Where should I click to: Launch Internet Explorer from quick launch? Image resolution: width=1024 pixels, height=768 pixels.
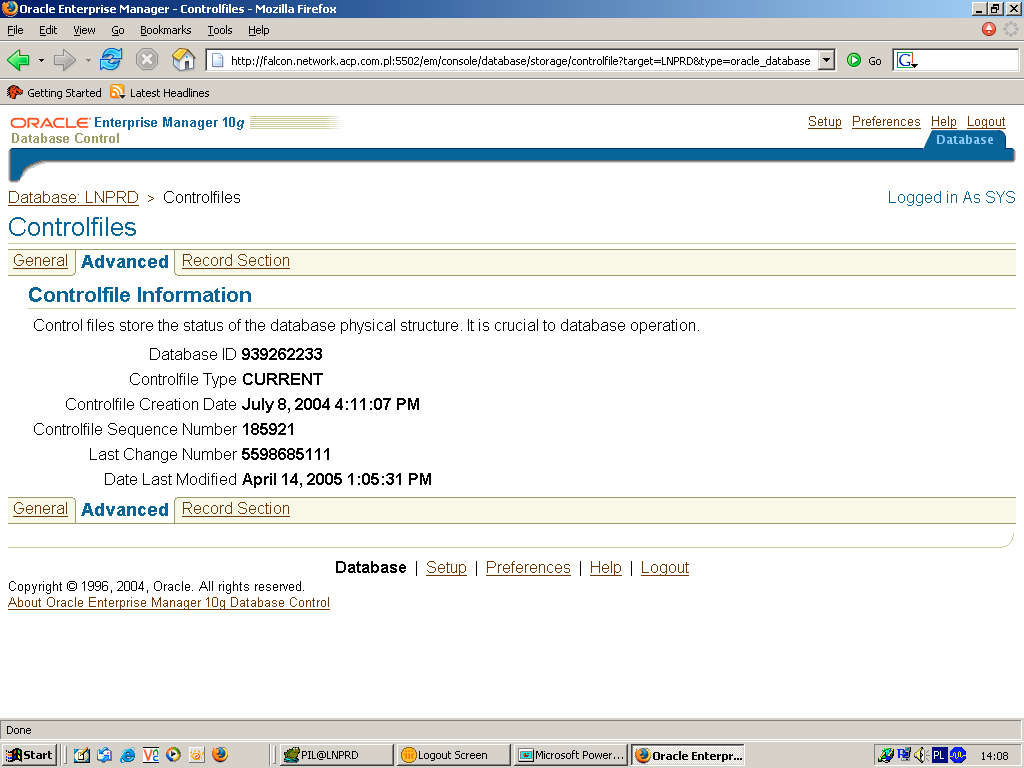click(127, 755)
